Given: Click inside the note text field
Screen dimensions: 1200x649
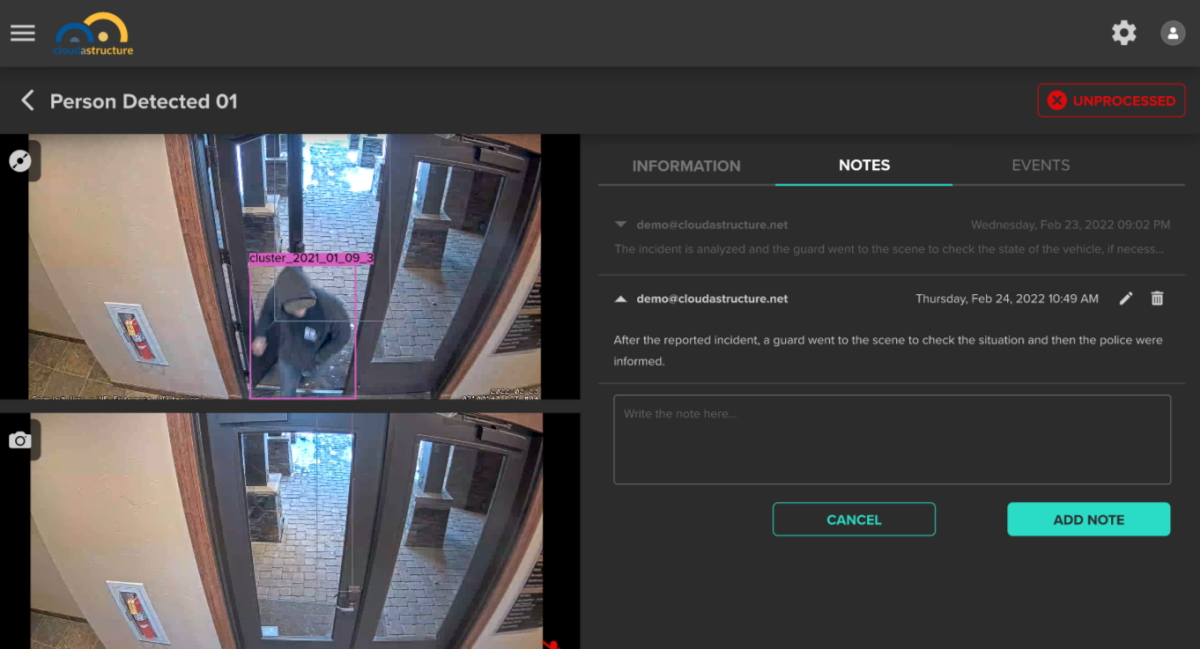Looking at the screenshot, I should click(891, 438).
